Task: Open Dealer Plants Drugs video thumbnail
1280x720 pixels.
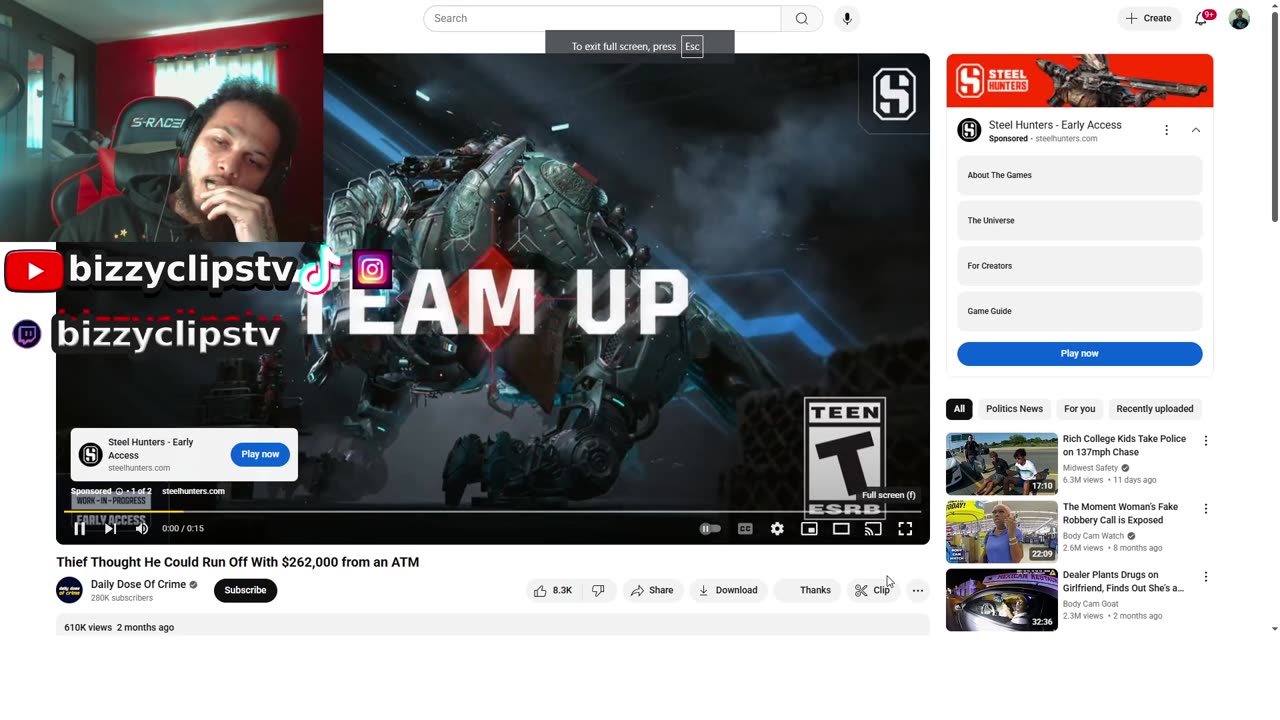Action: tap(1002, 600)
